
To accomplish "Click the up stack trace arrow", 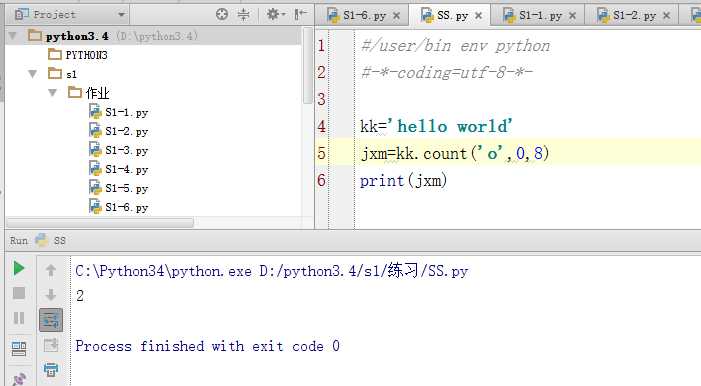I will [51, 270].
